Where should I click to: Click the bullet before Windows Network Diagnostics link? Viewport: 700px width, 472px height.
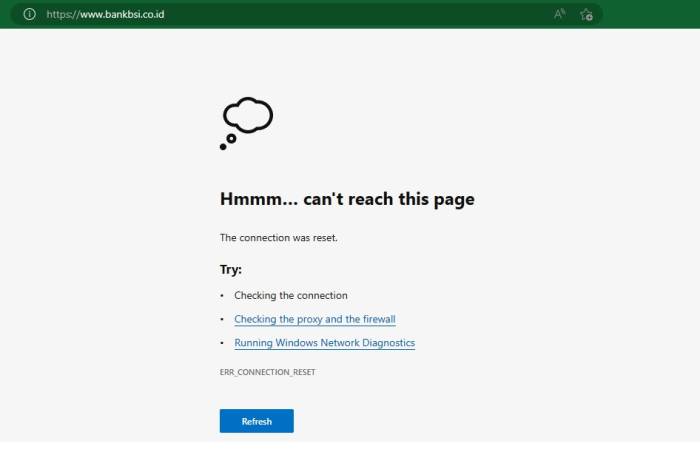click(x=222, y=343)
